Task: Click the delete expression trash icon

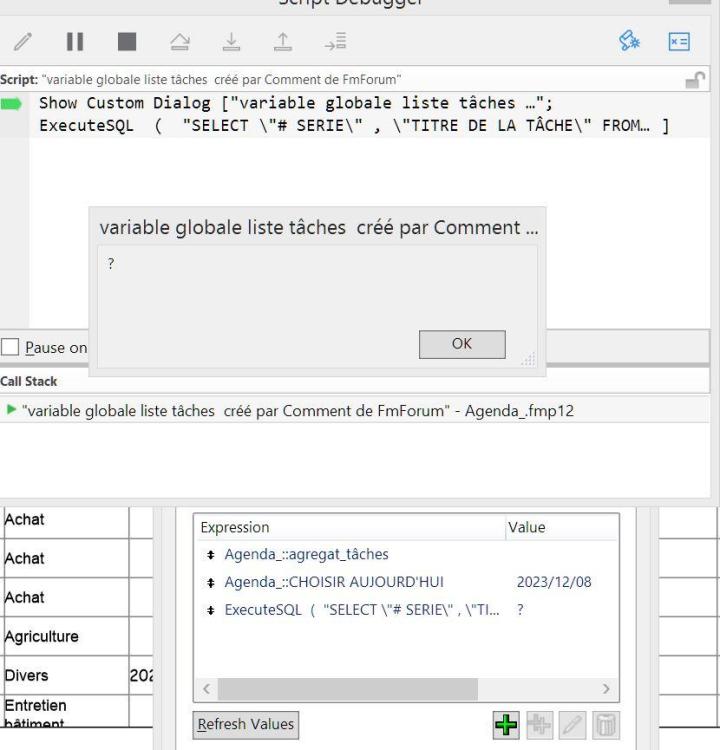Action: pyautogui.click(x=604, y=724)
